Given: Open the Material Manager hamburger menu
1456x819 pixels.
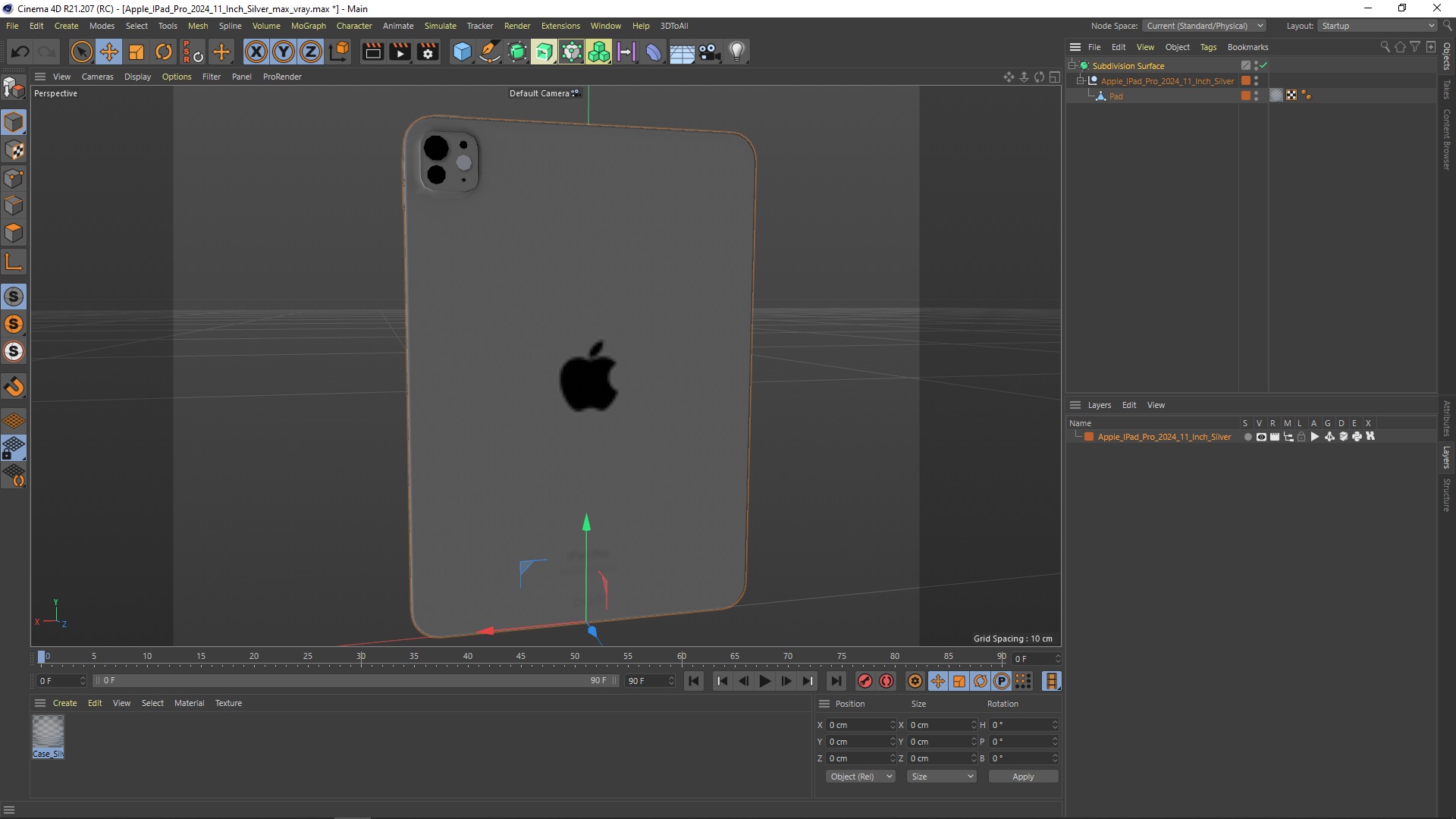Looking at the screenshot, I should pyautogui.click(x=40, y=703).
